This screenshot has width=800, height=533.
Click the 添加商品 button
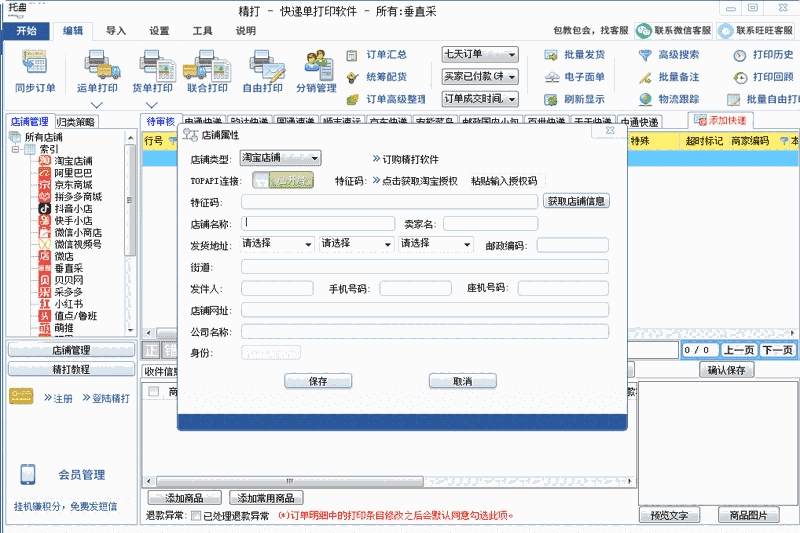pos(184,498)
